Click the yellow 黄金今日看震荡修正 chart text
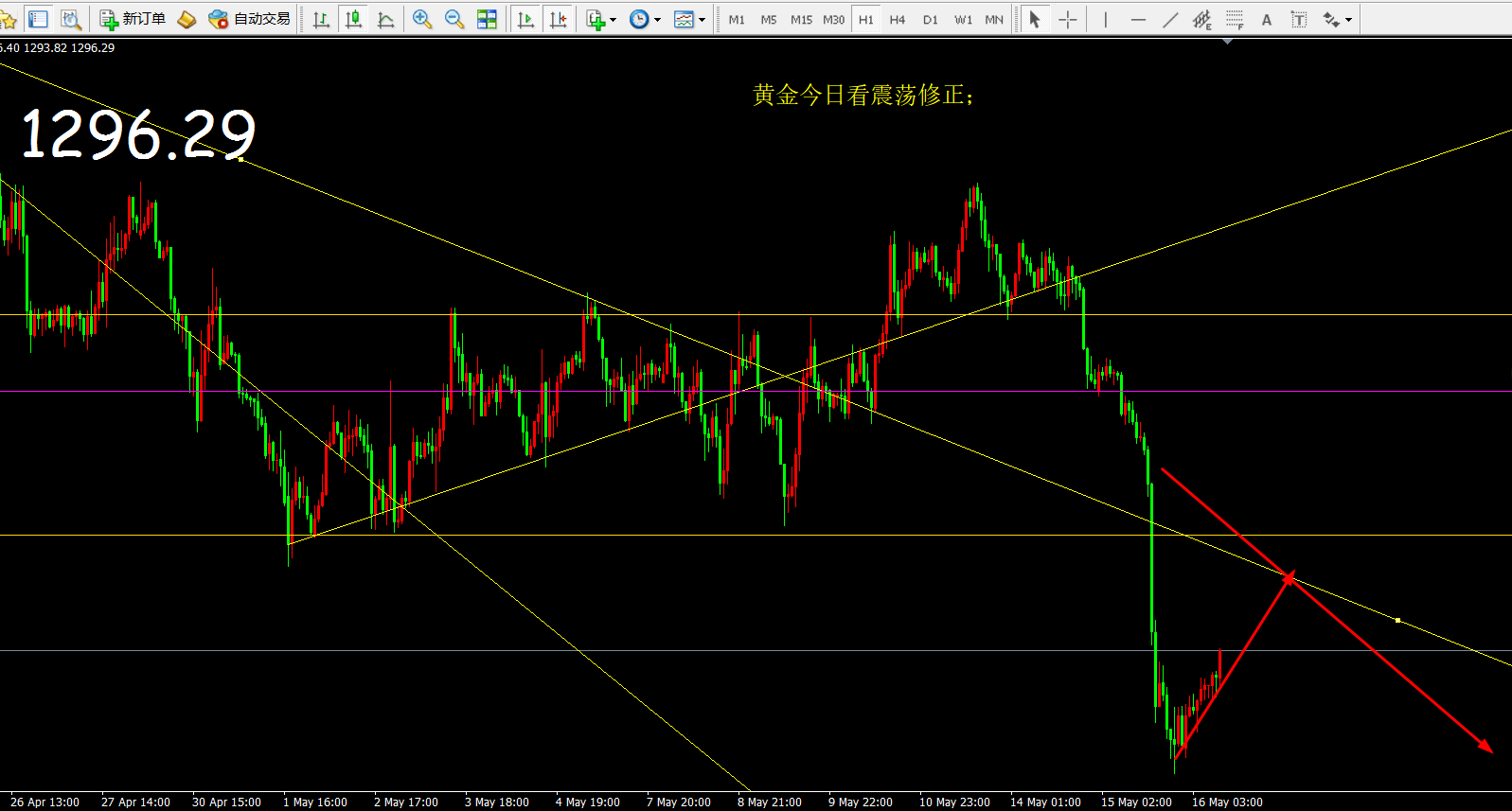Viewport: 1512px width, 811px height. pyautogui.click(x=863, y=95)
